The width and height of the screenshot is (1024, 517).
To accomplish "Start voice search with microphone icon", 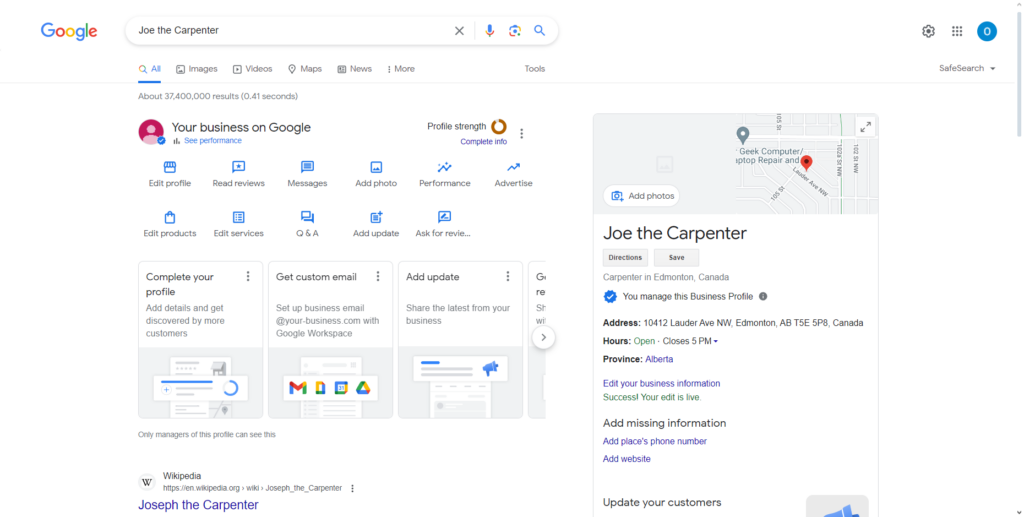I will (489, 31).
